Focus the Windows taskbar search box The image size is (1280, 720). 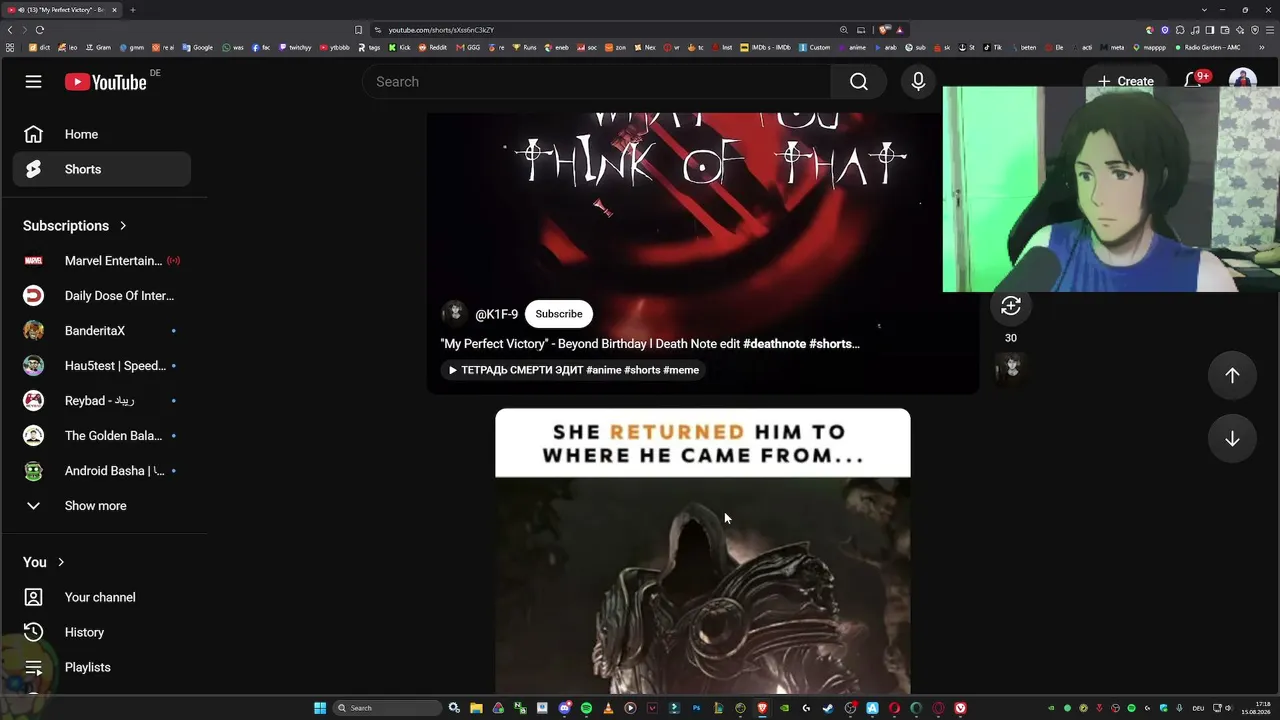(x=388, y=708)
